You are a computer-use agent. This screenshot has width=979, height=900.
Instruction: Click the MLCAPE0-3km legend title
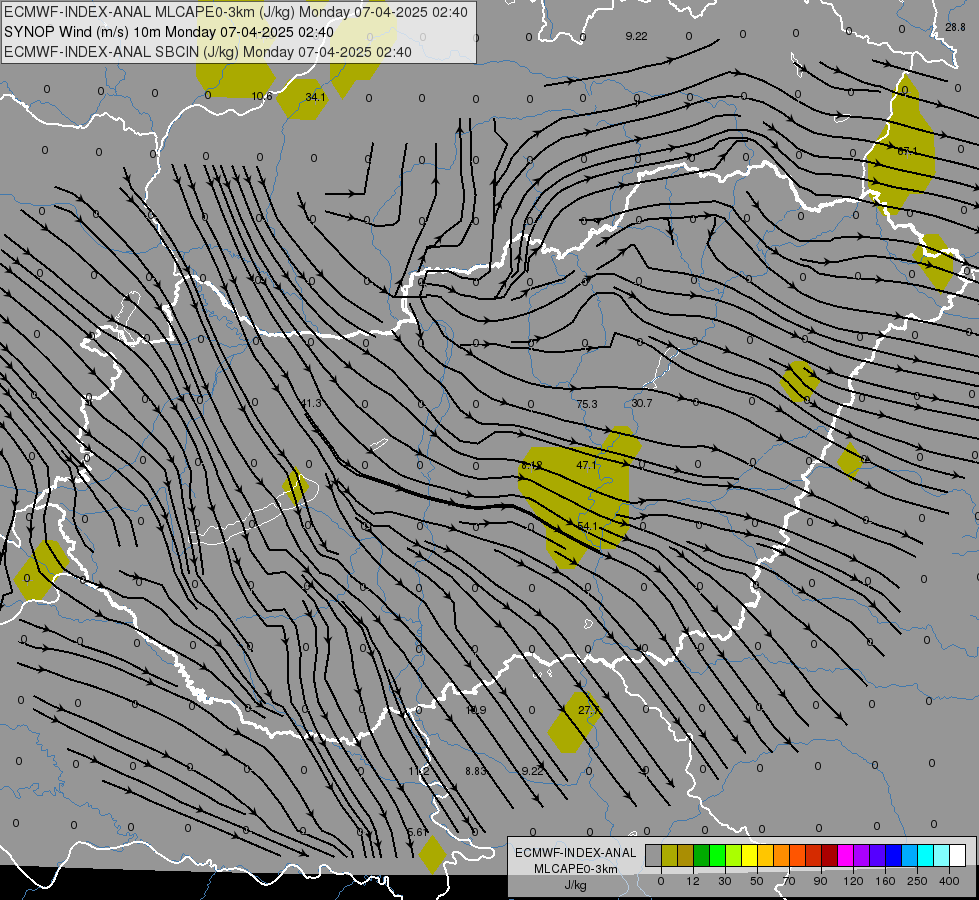click(576, 869)
